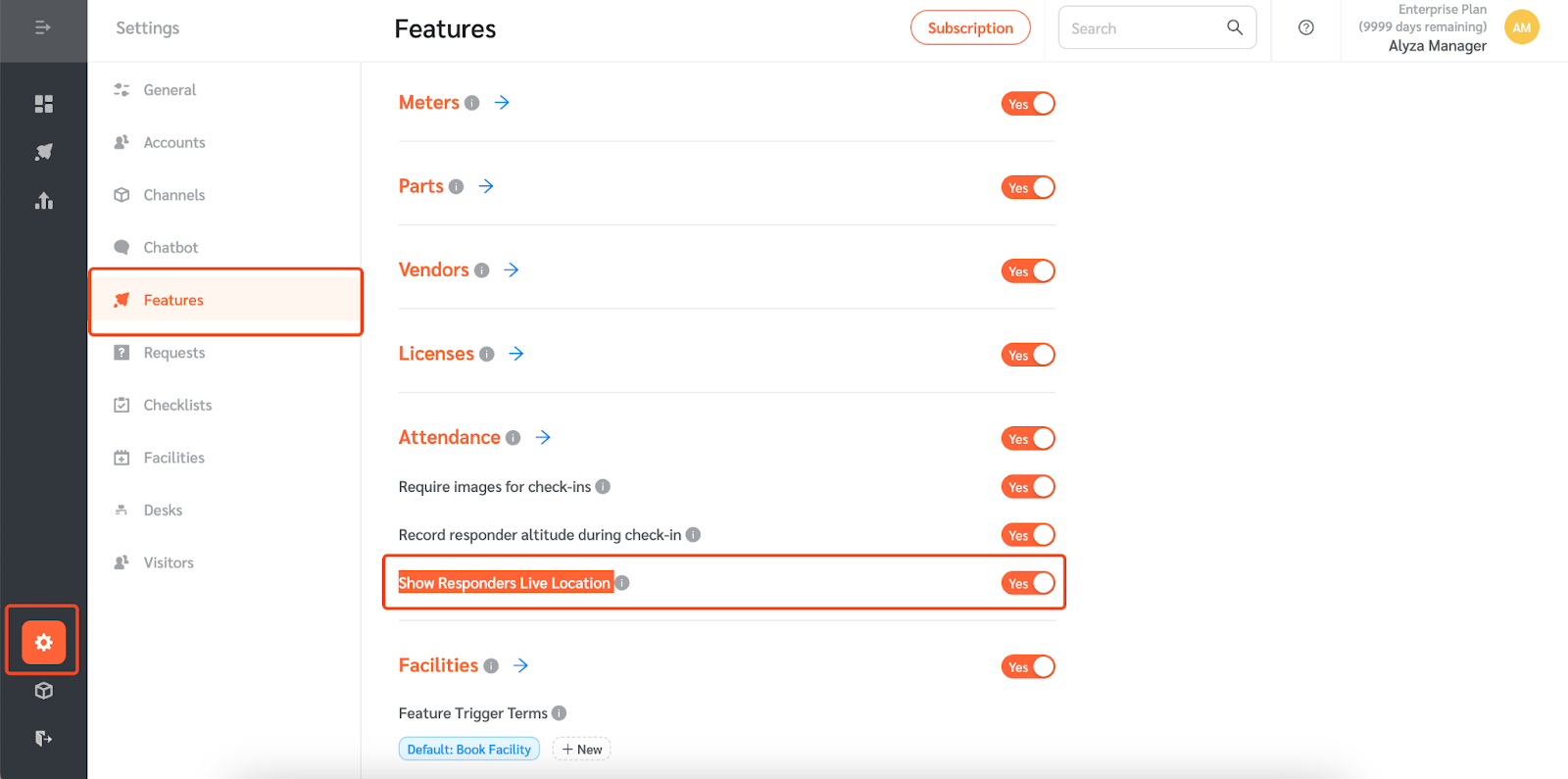The width and height of the screenshot is (1568, 779).
Task: Add a New feature trigger term
Action: click(x=582, y=750)
